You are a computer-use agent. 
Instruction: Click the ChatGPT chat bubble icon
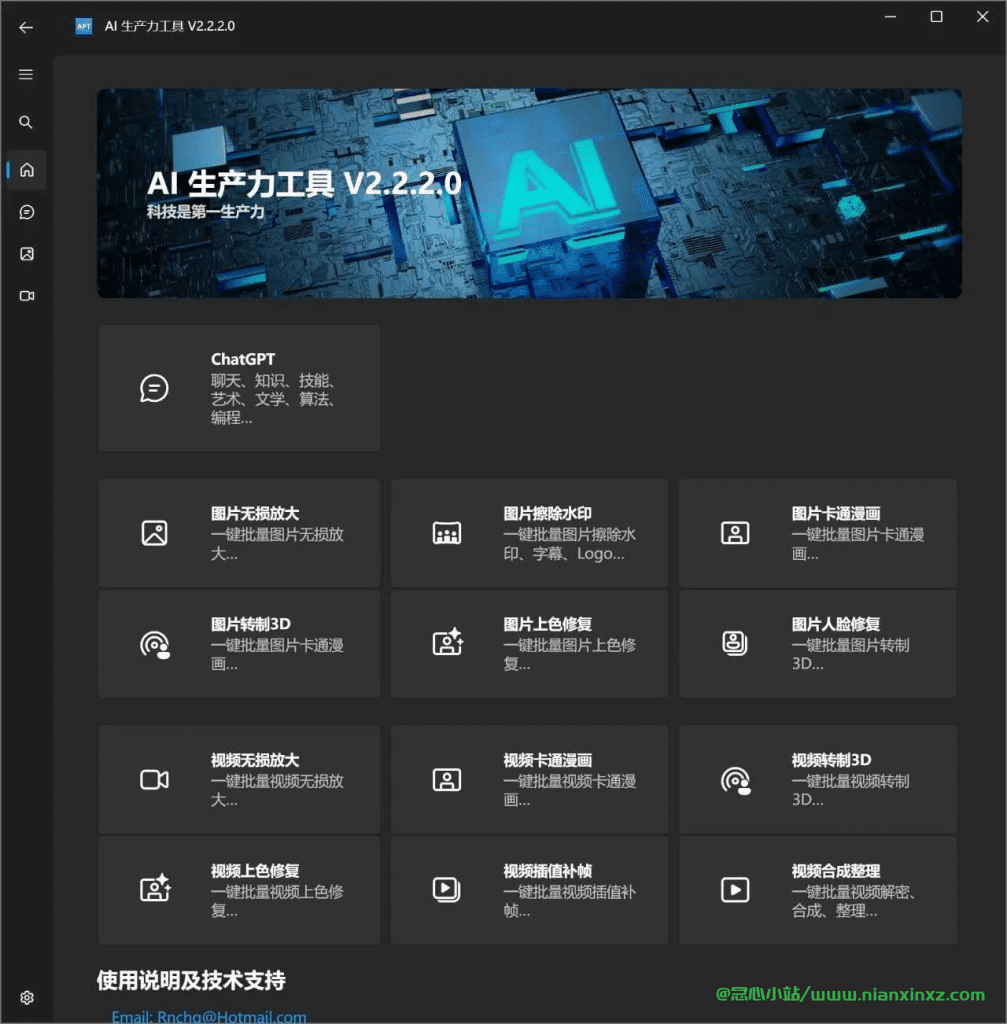coord(154,389)
